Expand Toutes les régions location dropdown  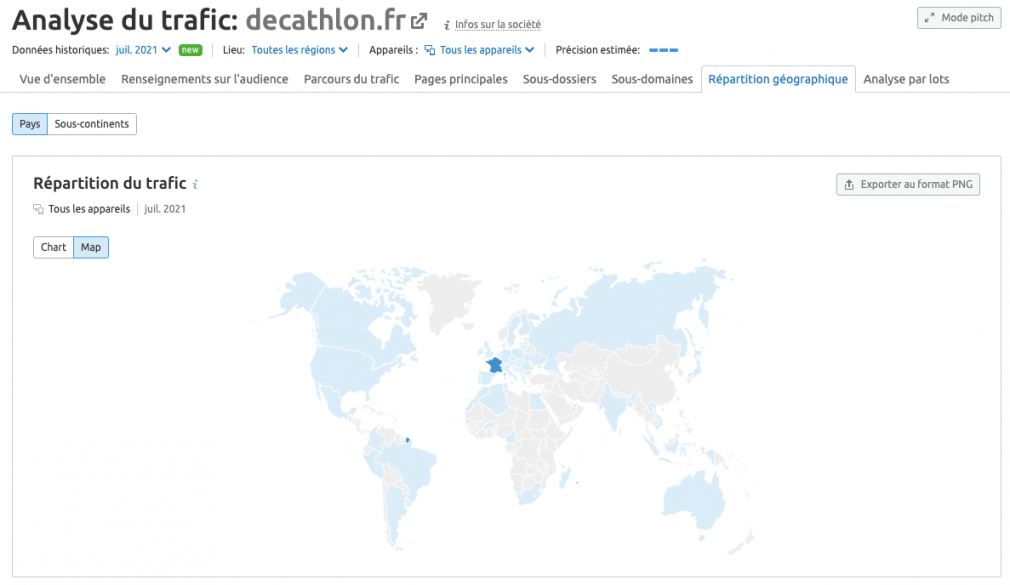pos(300,50)
